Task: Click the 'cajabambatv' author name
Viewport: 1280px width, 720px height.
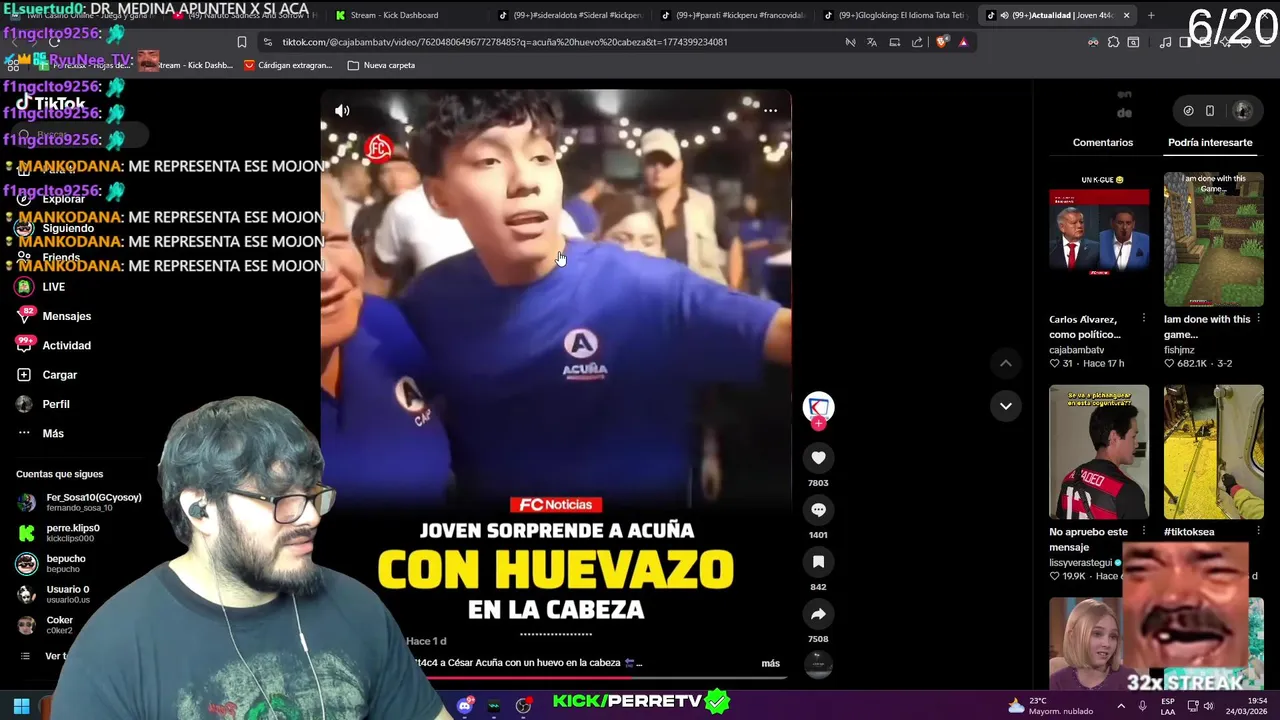Action: click(1076, 350)
